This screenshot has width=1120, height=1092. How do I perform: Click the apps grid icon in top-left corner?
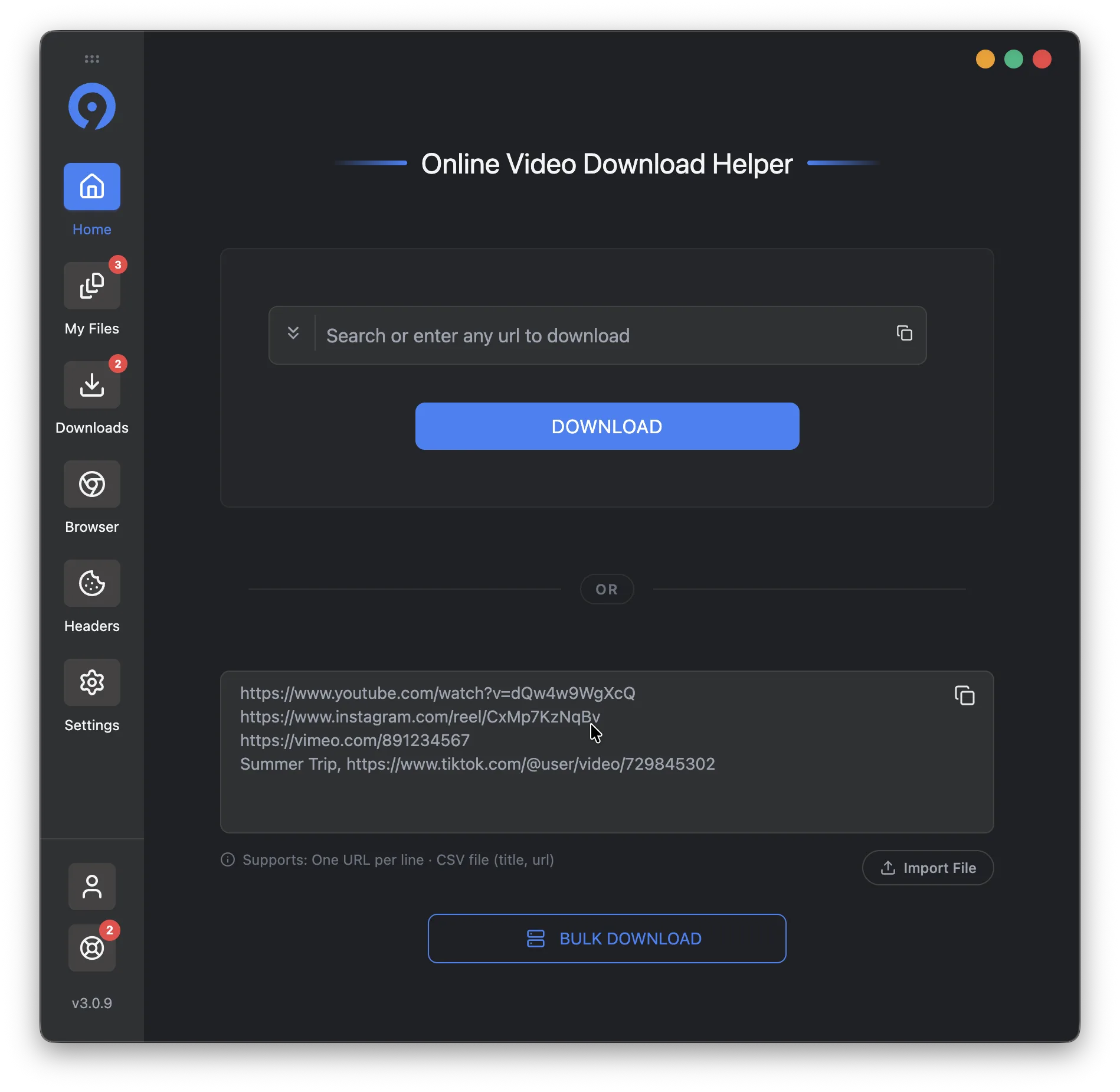click(x=91, y=58)
